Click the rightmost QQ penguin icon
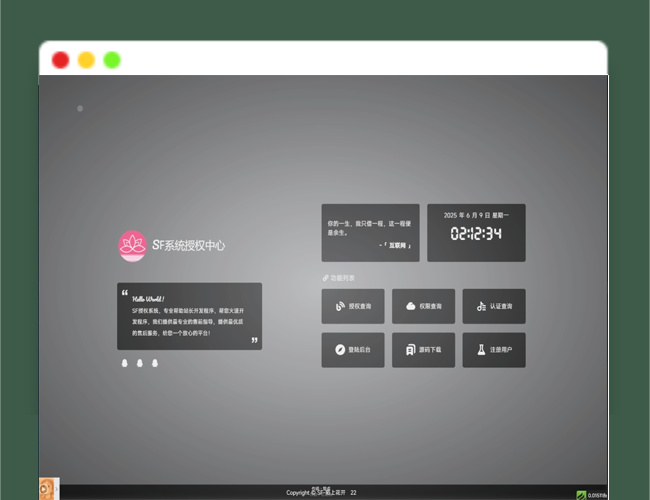 click(155, 363)
